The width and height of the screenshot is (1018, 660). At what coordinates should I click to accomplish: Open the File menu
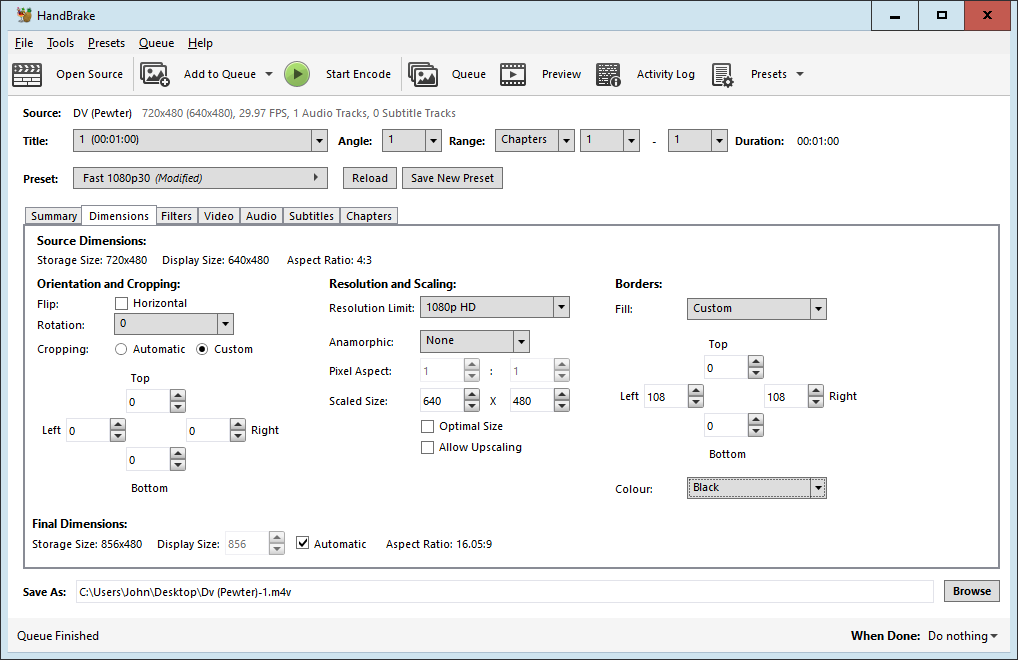pos(24,43)
